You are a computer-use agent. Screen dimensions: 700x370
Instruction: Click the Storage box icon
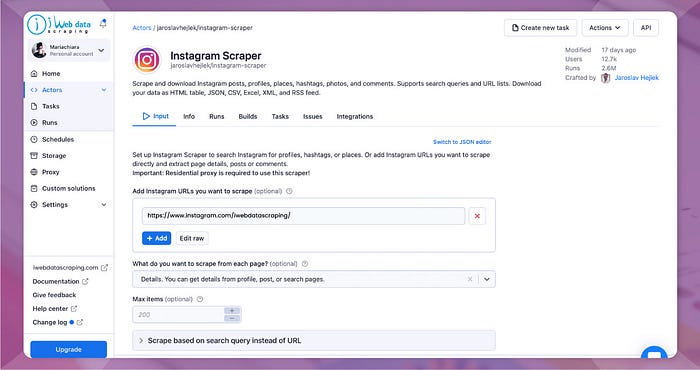pos(34,155)
